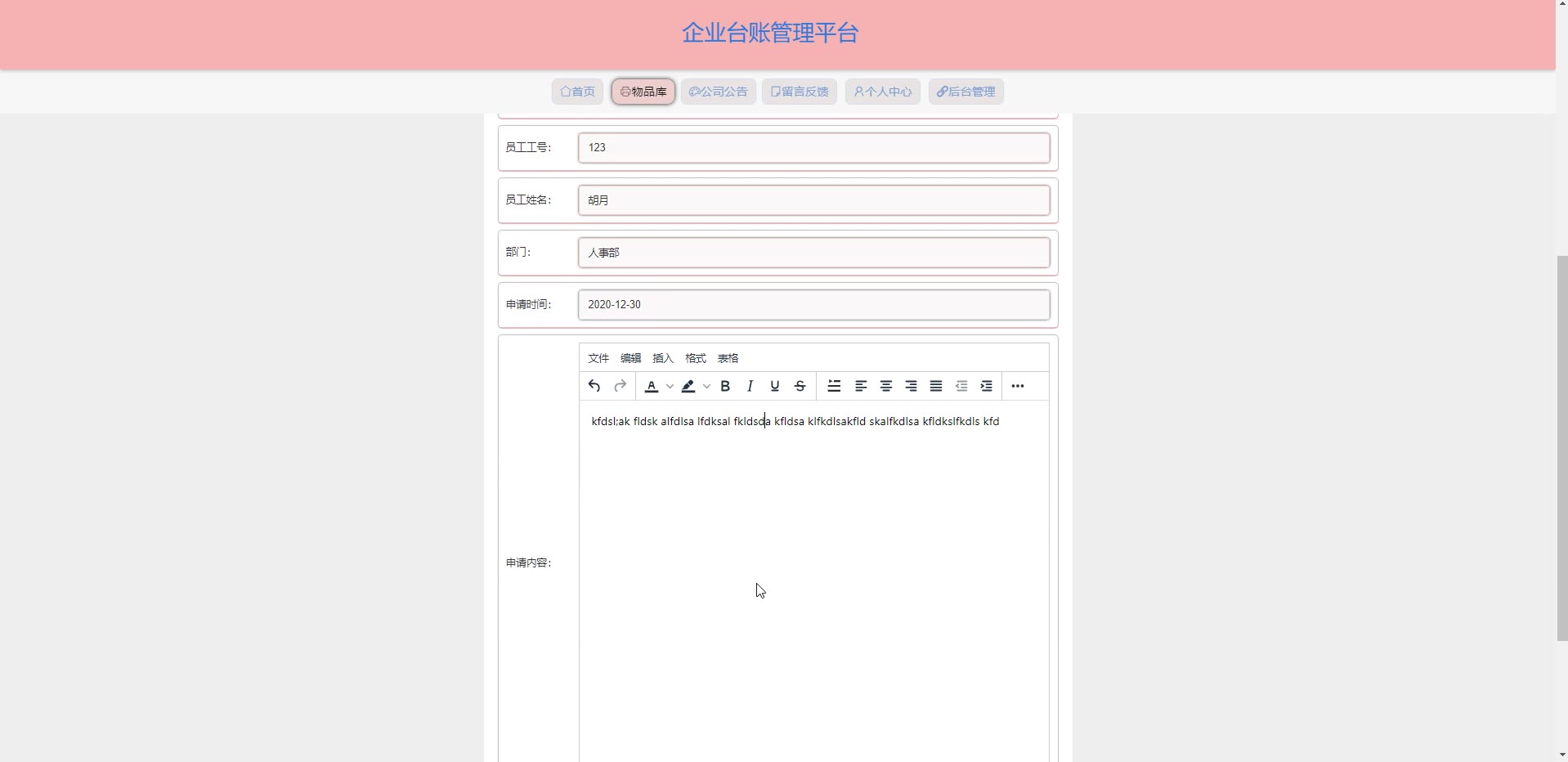1568x762 pixels.
Task: Expand the text color dropdown arrow
Action: (670, 386)
